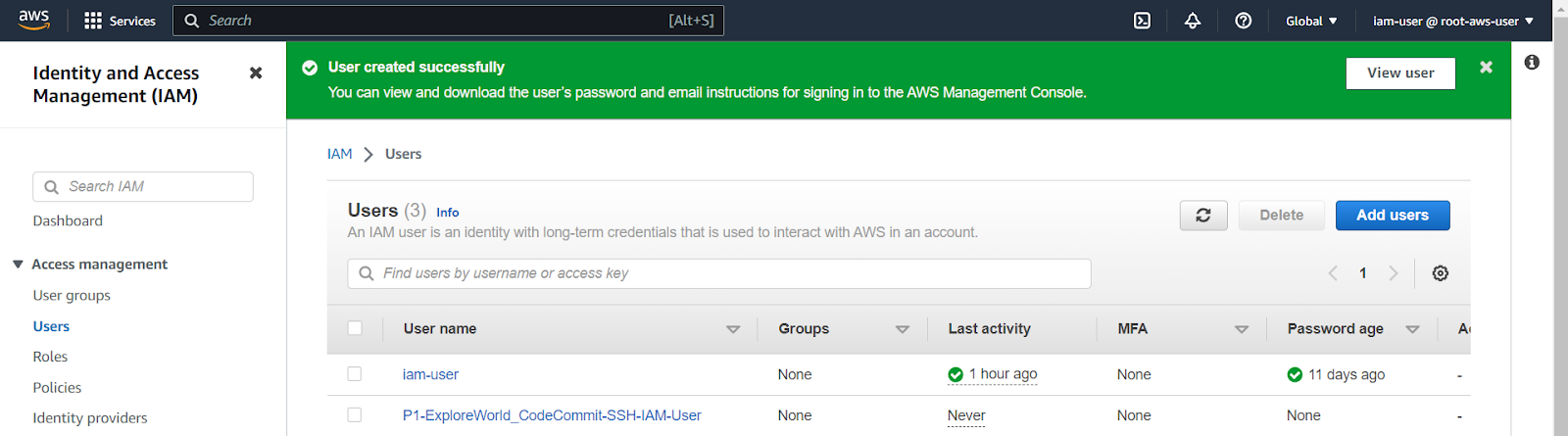Open the Info link beside Users
Viewport: 1568px width, 436px height.
[447, 213]
